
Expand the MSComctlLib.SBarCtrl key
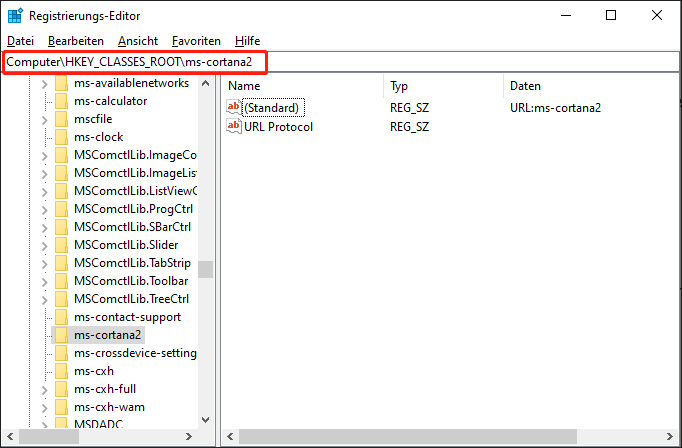click(44, 227)
